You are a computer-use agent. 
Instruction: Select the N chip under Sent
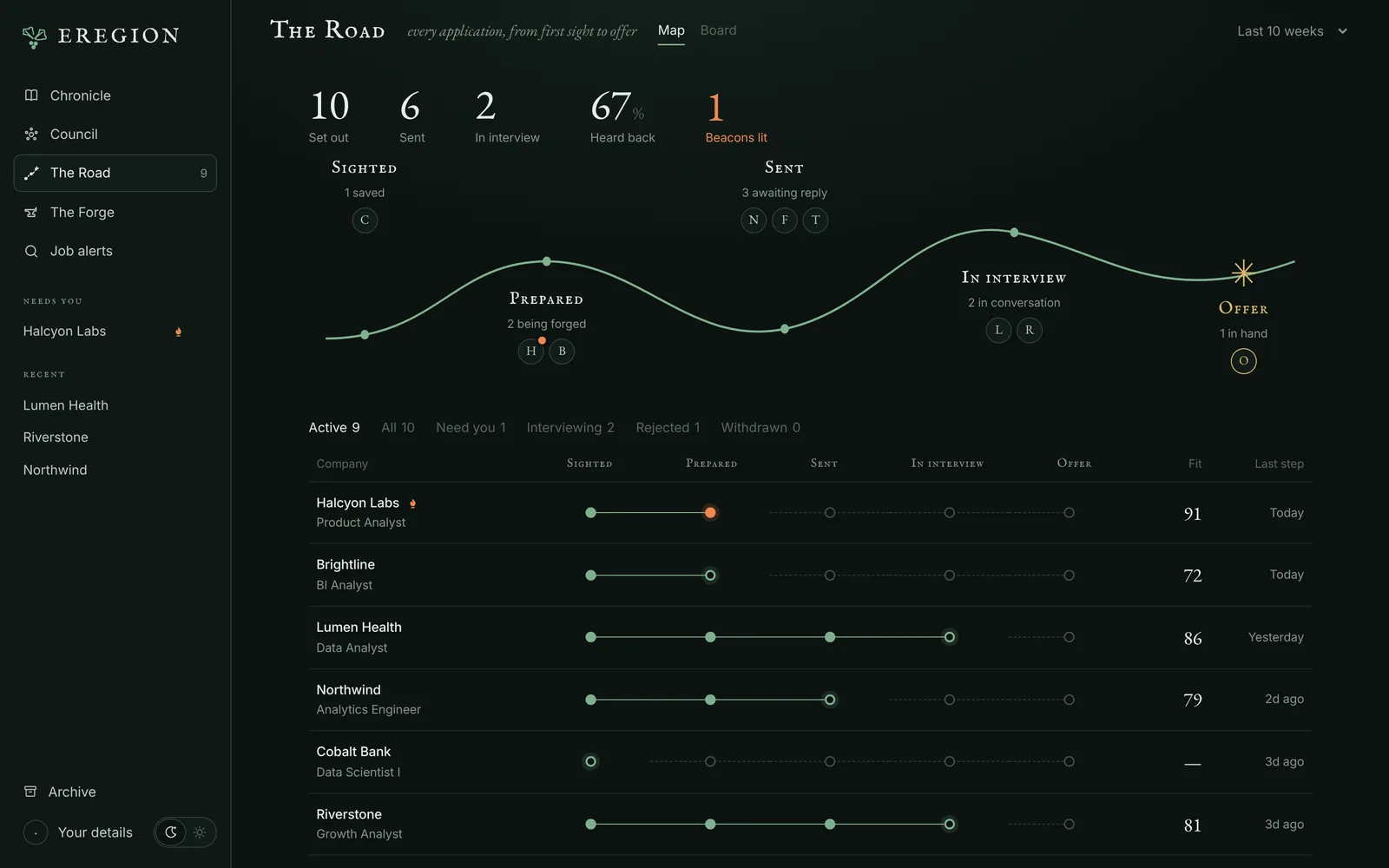coord(754,220)
